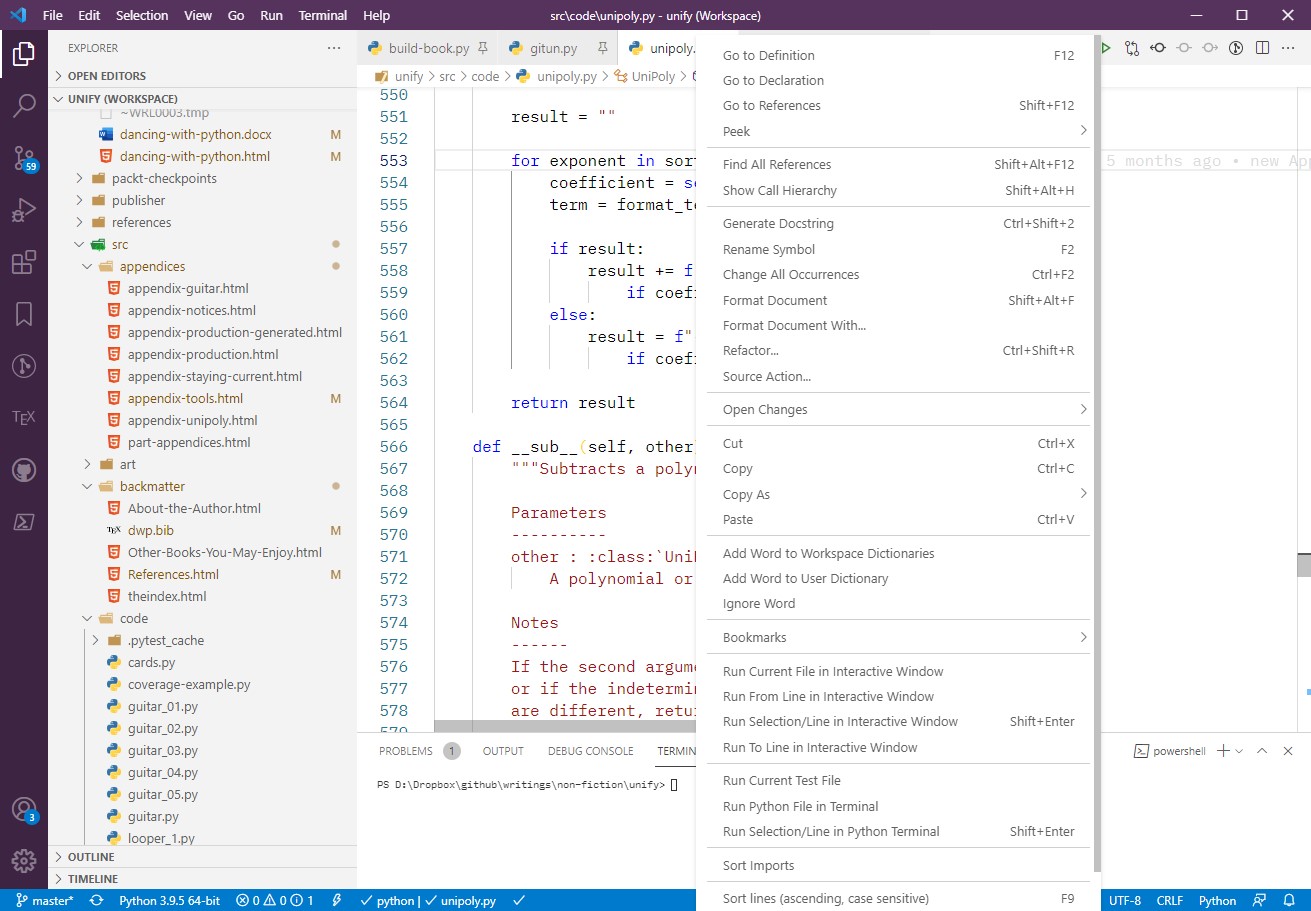Screen dimensions: 1311x911
Task: Open the Selection menu in menu bar
Action: coord(142,16)
